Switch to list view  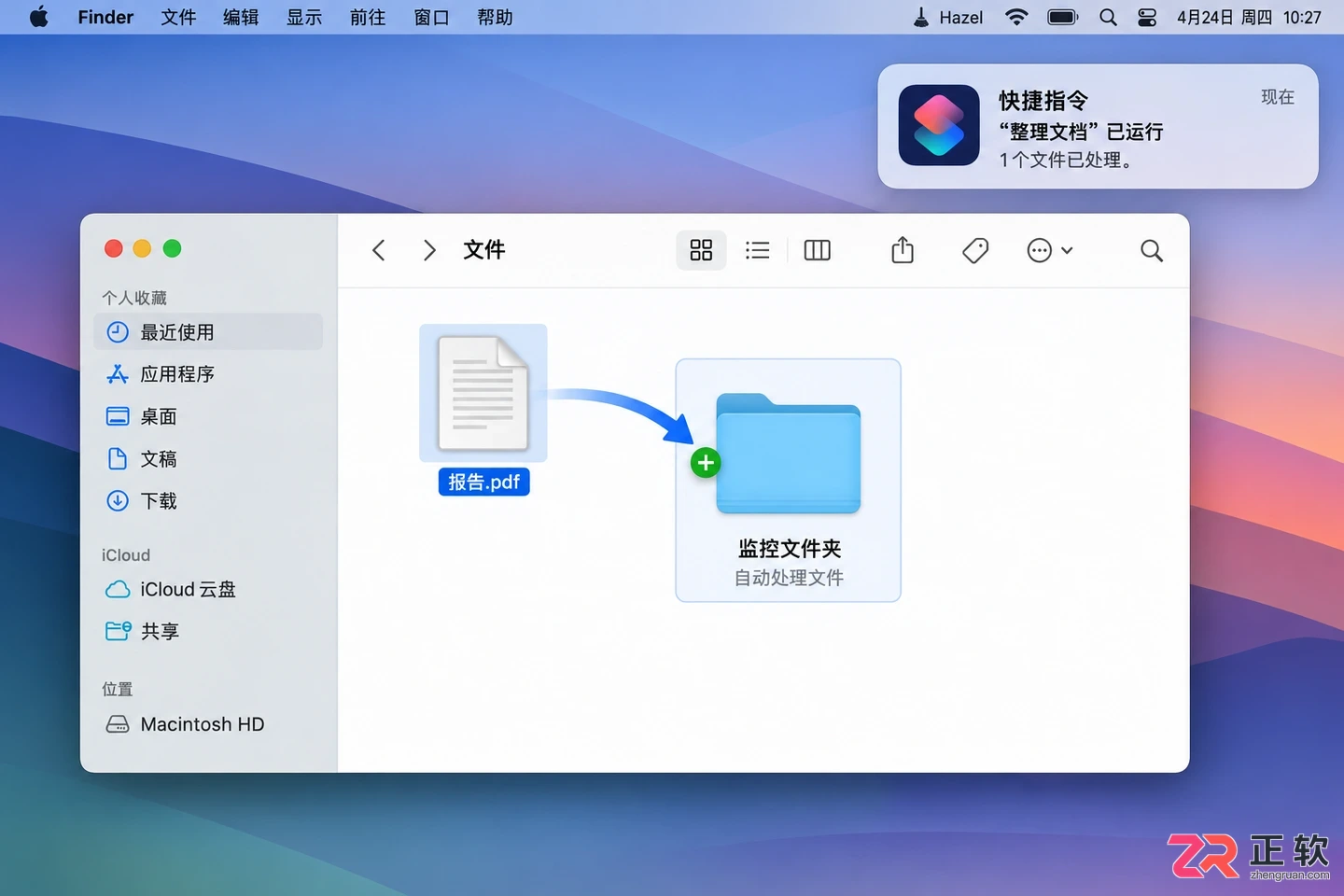point(758,250)
